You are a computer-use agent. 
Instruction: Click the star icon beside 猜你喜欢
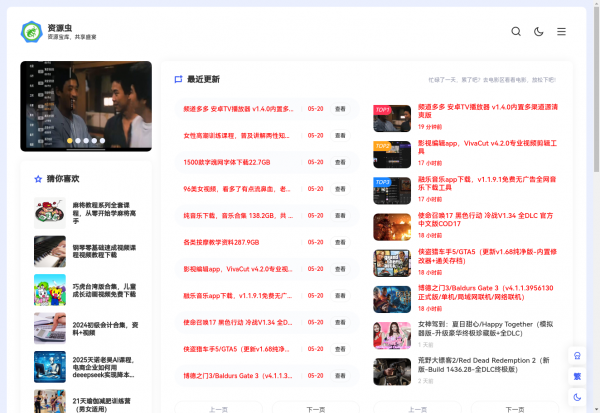pyautogui.click(x=38, y=179)
